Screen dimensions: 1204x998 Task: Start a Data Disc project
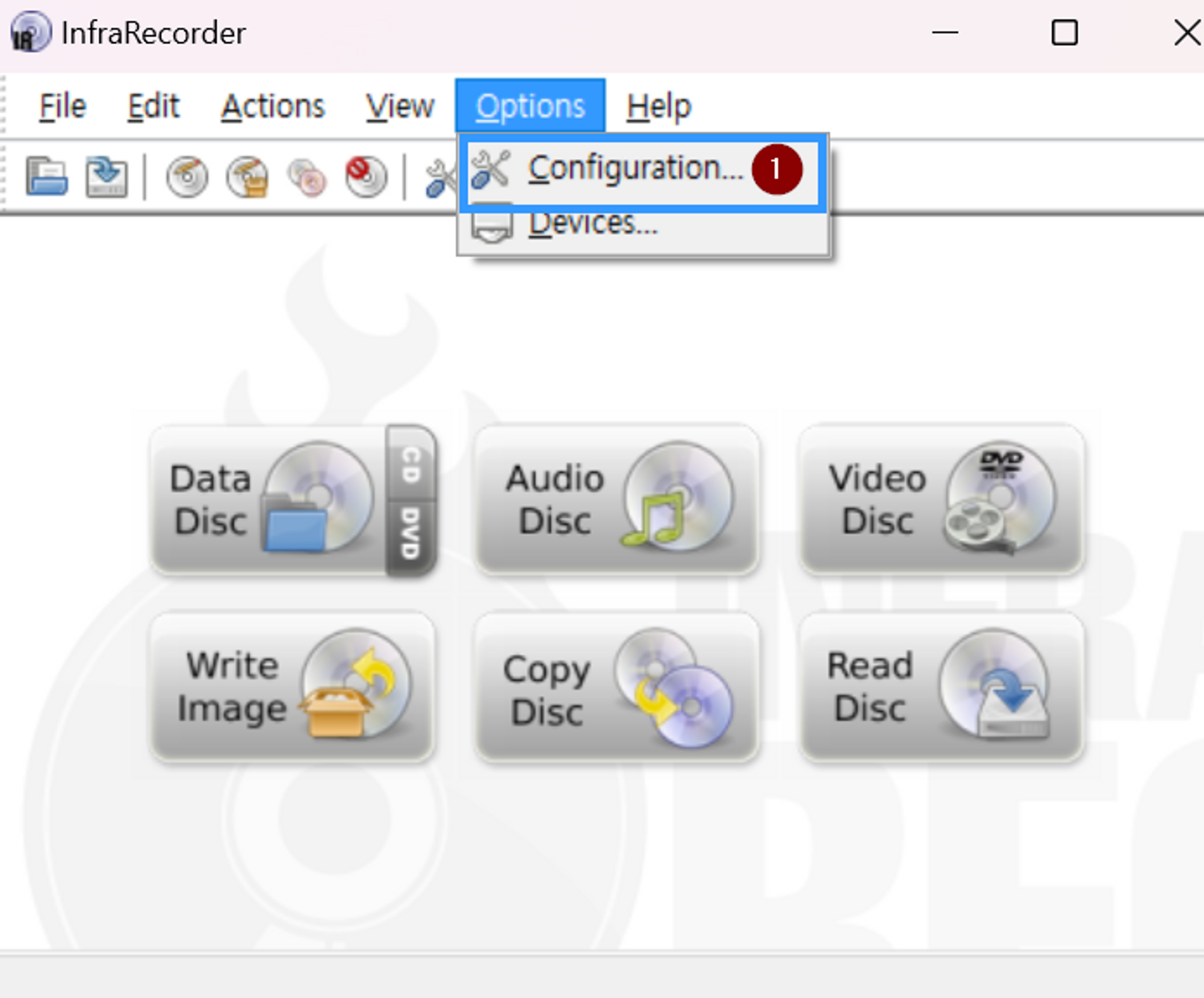(268, 500)
